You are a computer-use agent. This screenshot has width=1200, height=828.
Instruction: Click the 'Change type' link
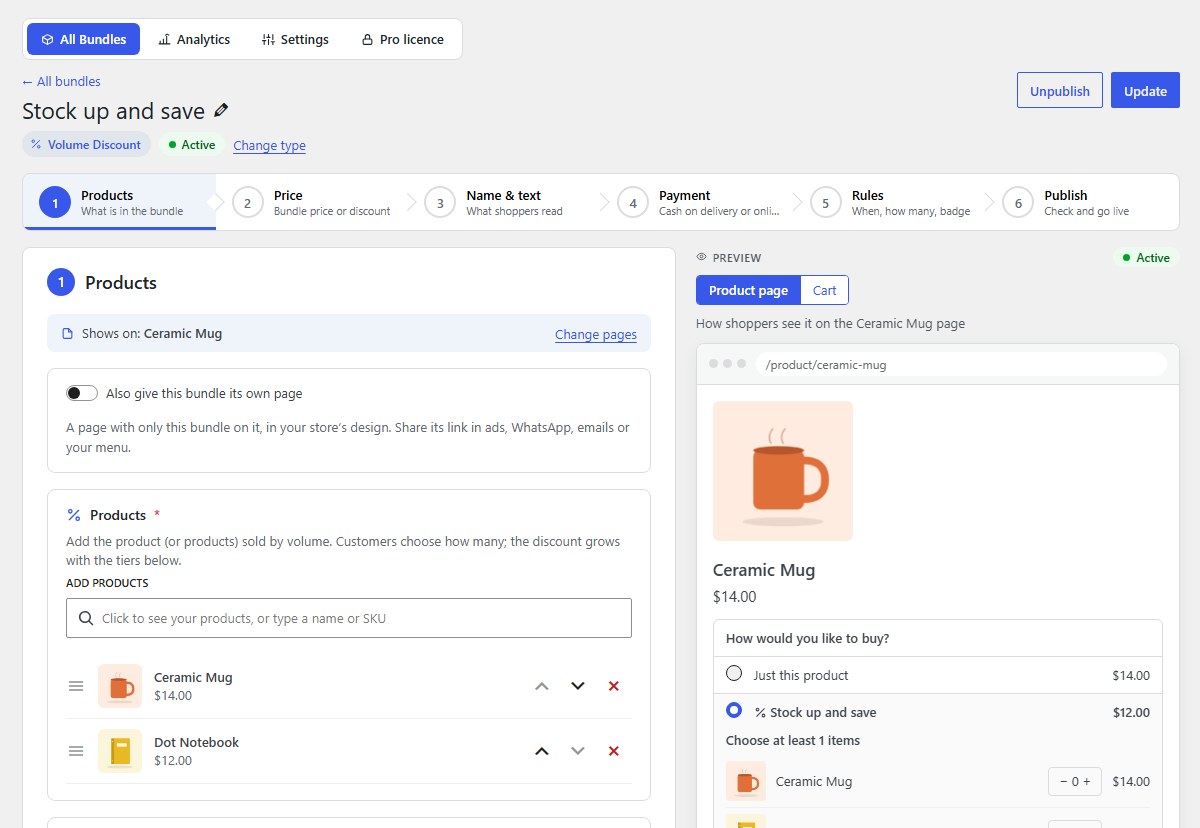pos(270,145)
